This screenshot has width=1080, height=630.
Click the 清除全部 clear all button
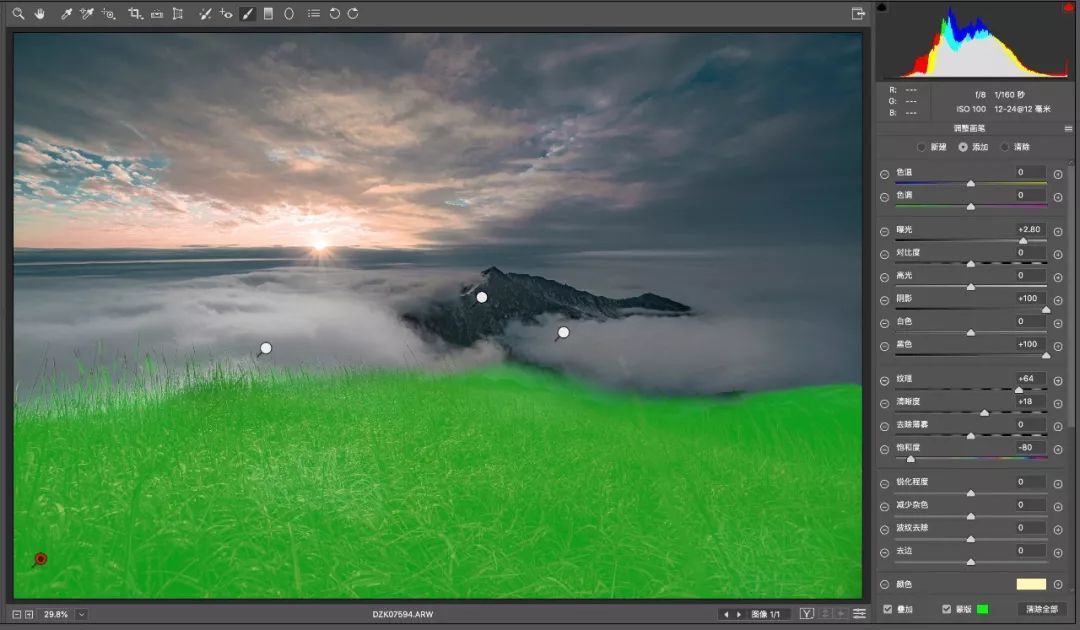(1041, 609)
